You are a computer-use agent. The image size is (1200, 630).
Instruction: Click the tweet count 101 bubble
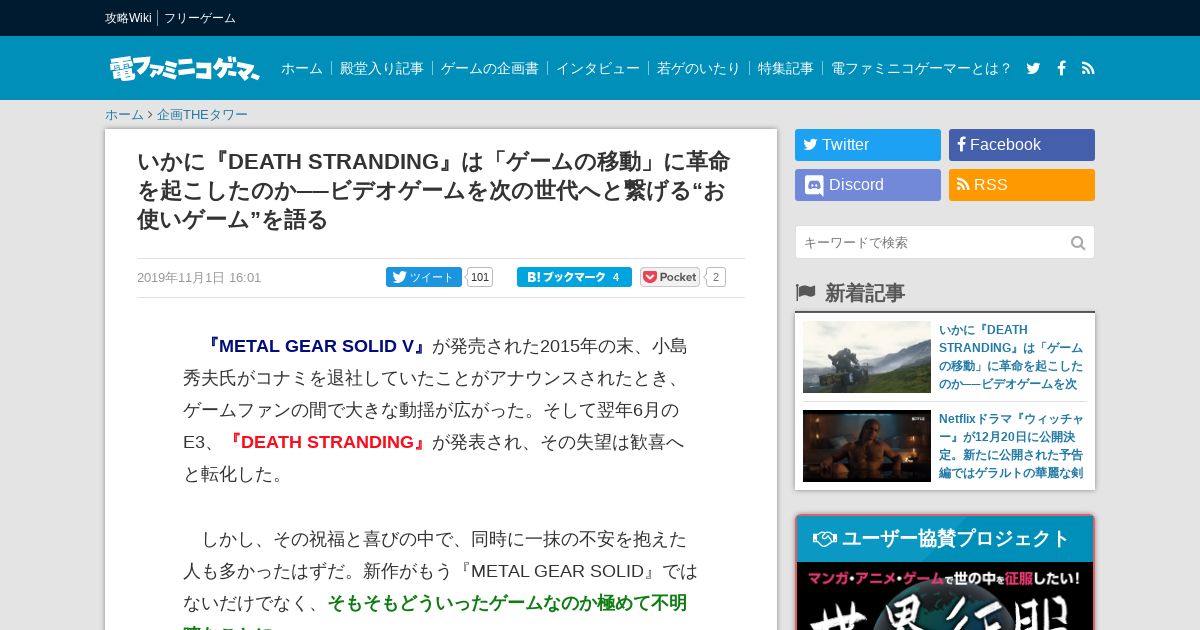coord(480,277)
